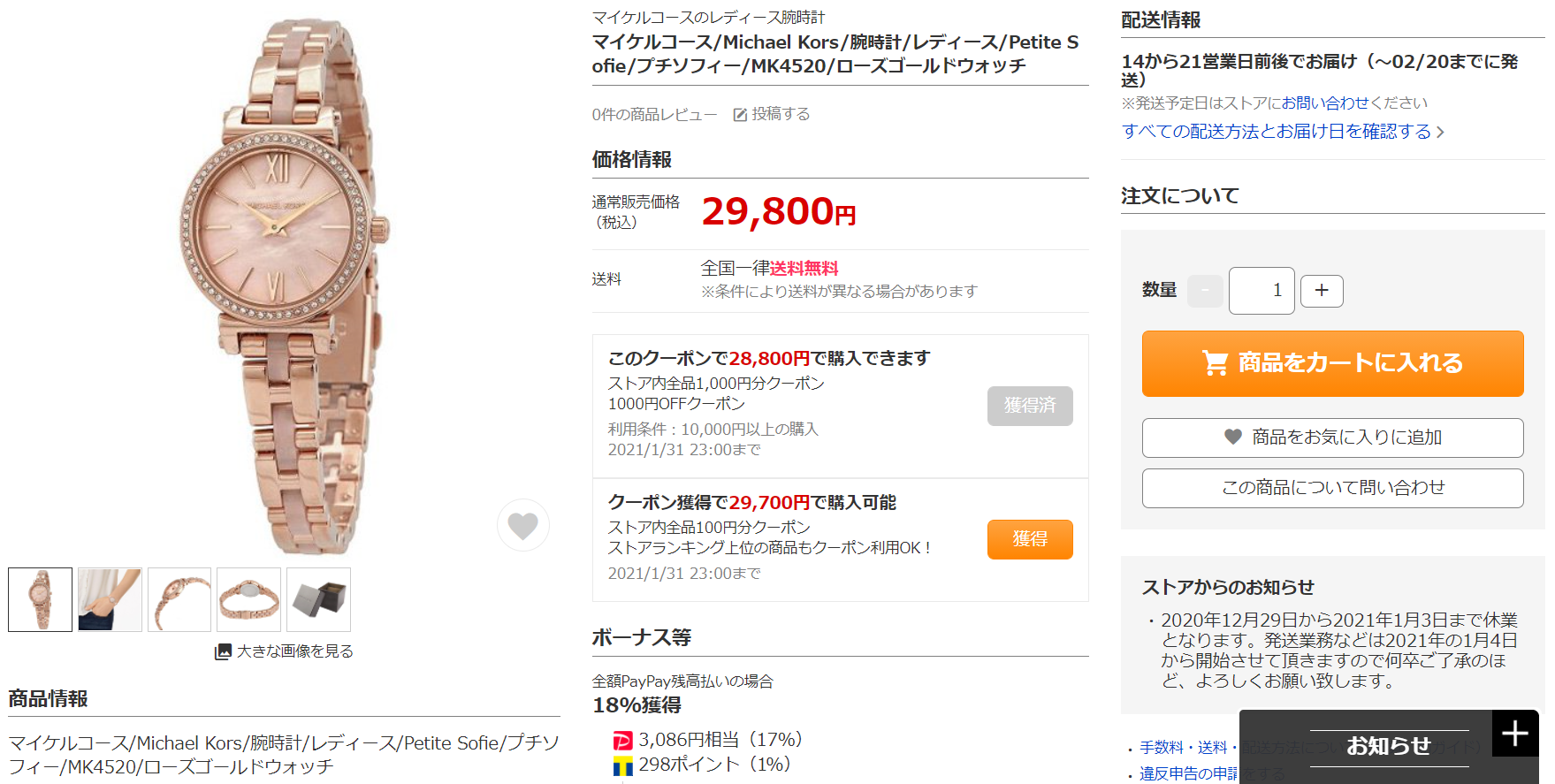Increase quantity with the plus button
Screen dimensions: 1555x784
coord(1322,291)
